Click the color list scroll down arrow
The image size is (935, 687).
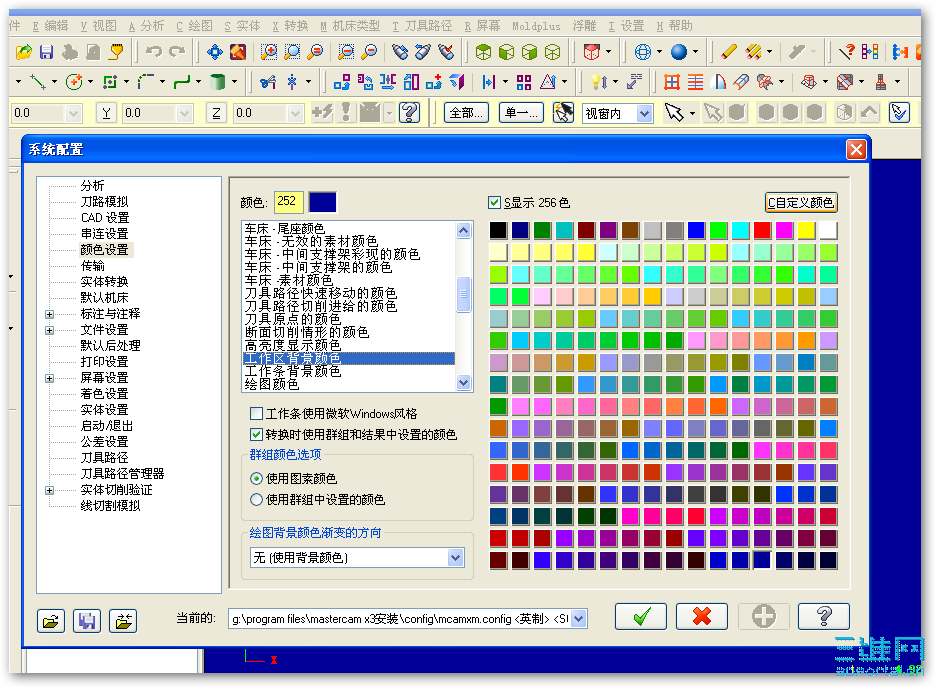pos(463,382)
